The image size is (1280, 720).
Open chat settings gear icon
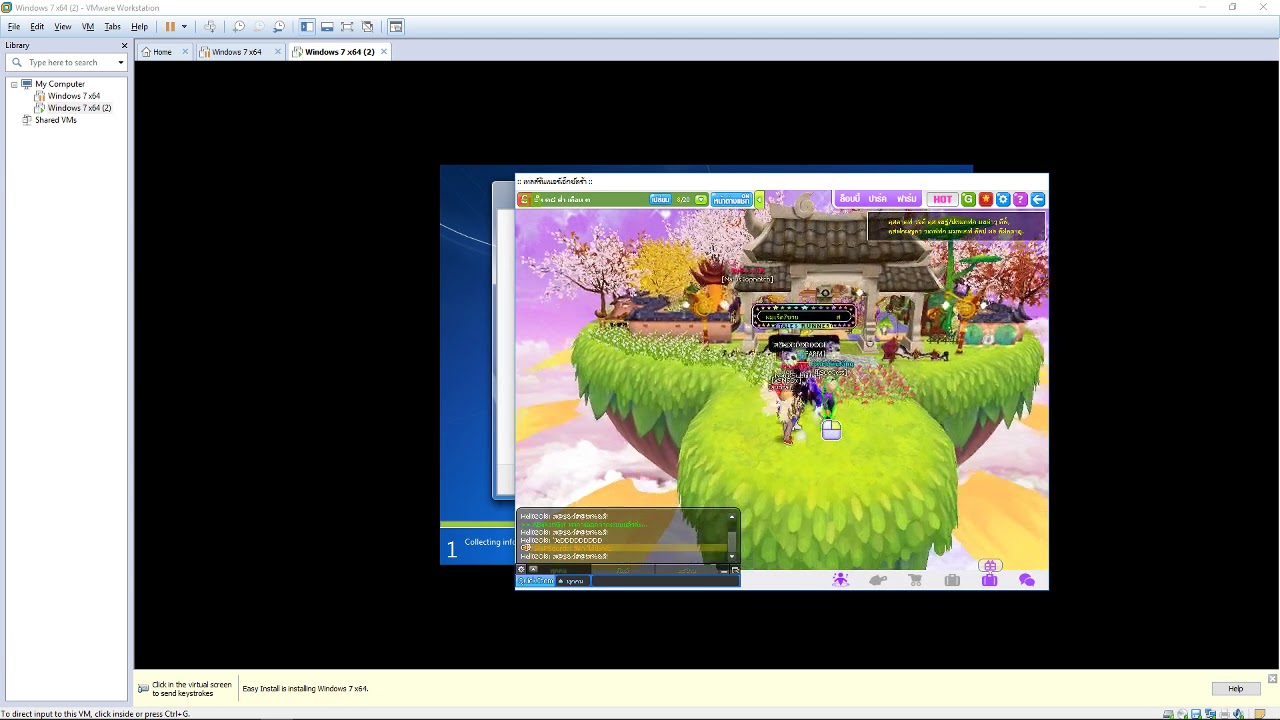point(521,569)
